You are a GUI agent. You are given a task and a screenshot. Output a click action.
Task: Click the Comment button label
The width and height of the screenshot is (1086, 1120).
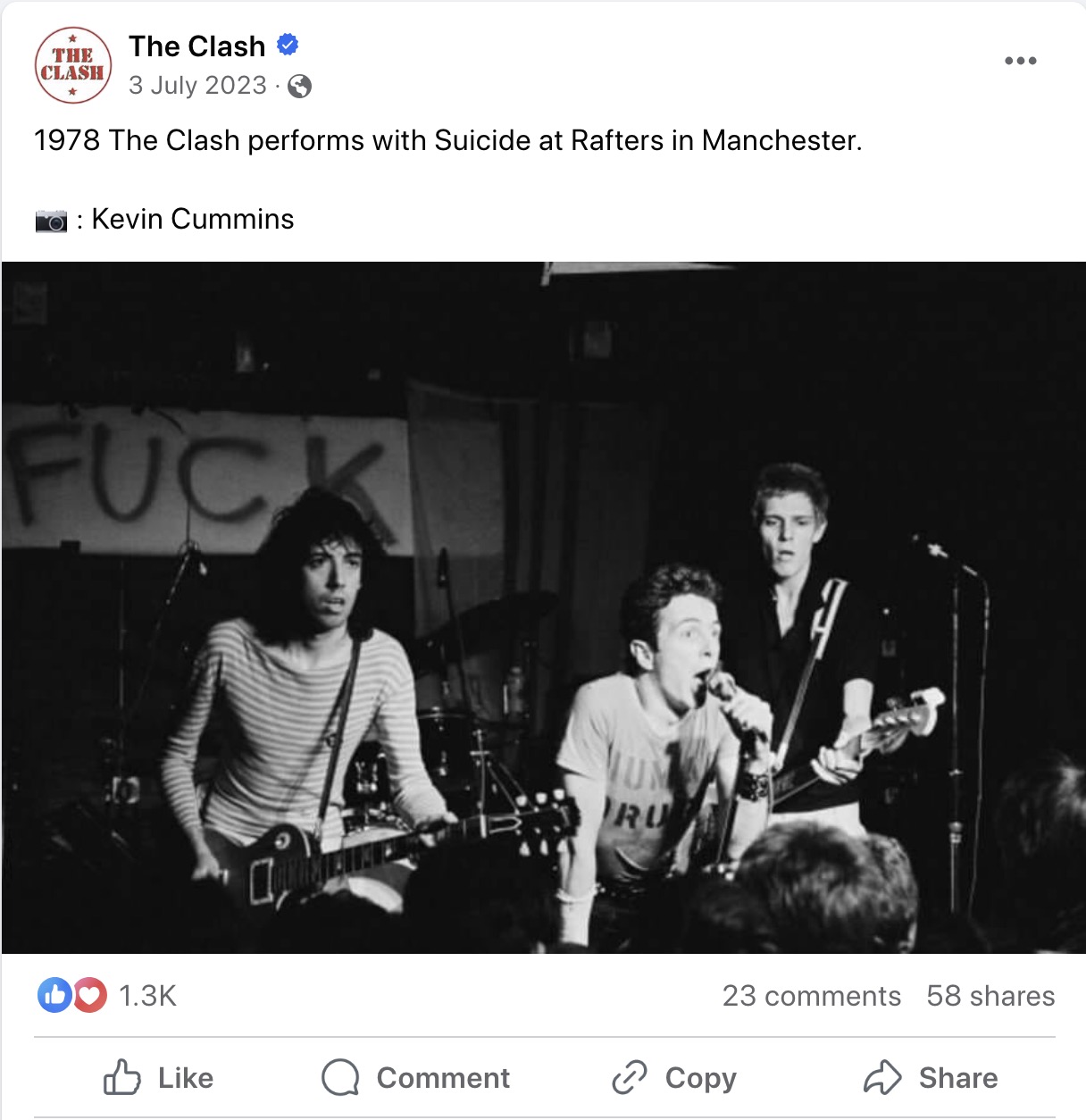coord(443,1078)
